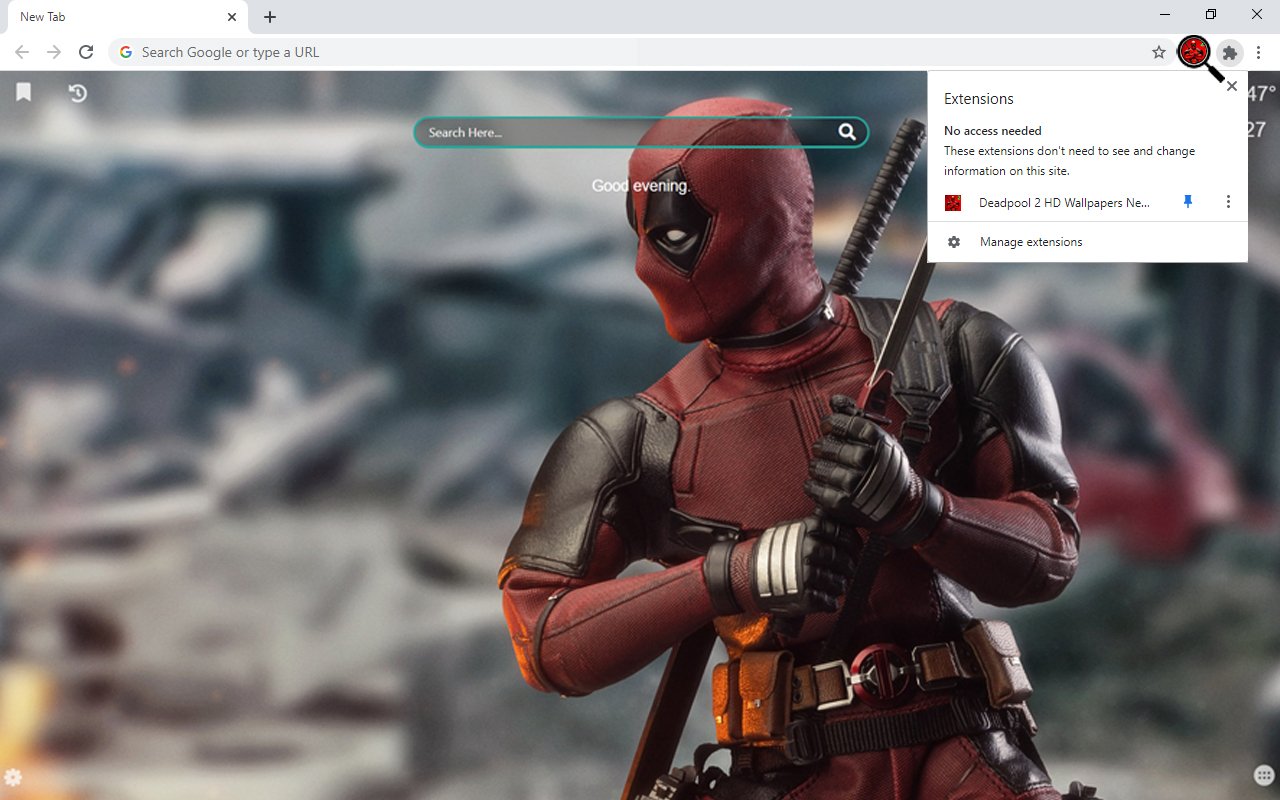The height and width of the screenshot is (800, 1280).
Task: Click the browser Forward arrow
Action: [x=54, y=52]
